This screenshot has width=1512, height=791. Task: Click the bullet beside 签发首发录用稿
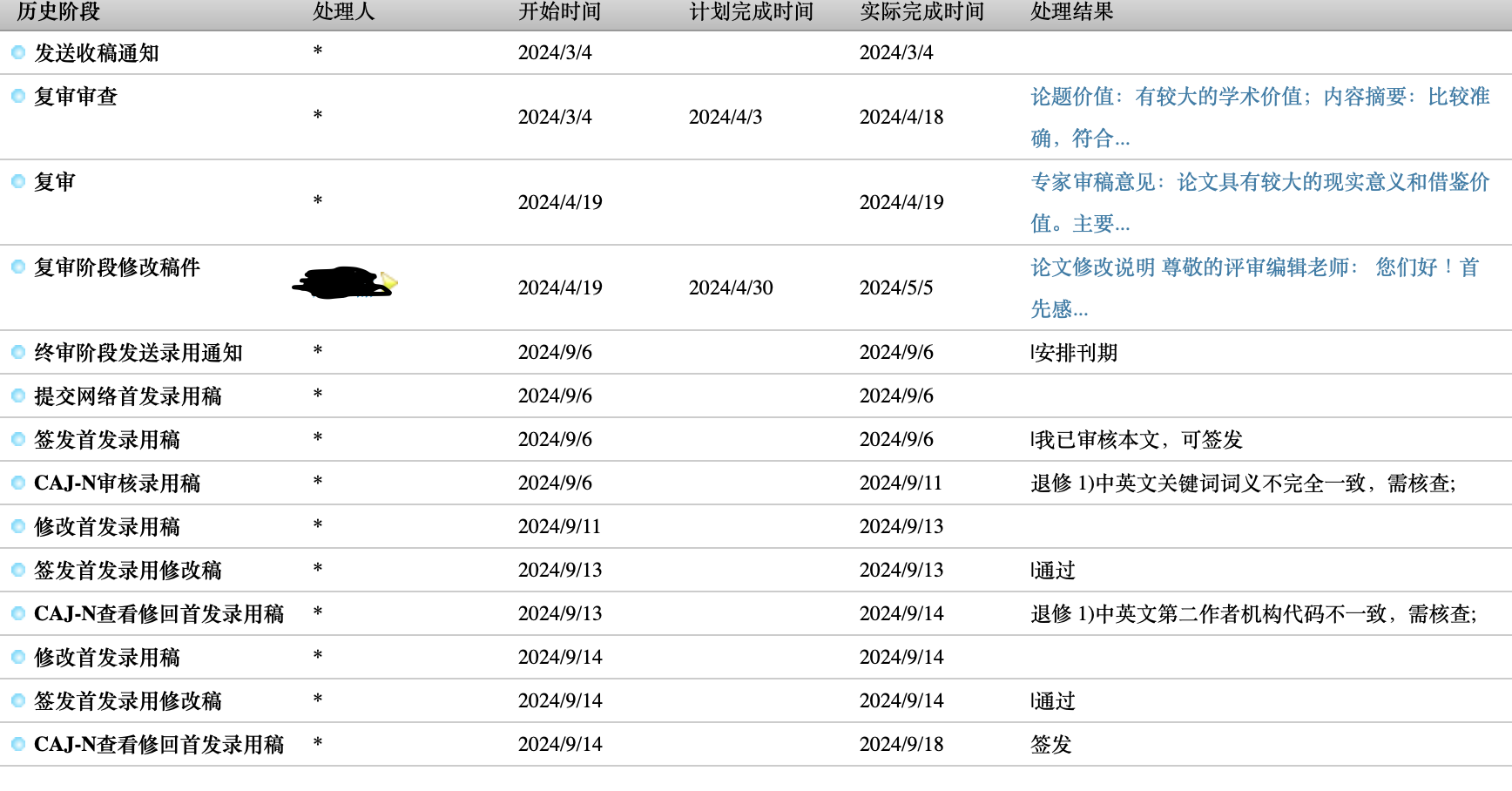17,440
